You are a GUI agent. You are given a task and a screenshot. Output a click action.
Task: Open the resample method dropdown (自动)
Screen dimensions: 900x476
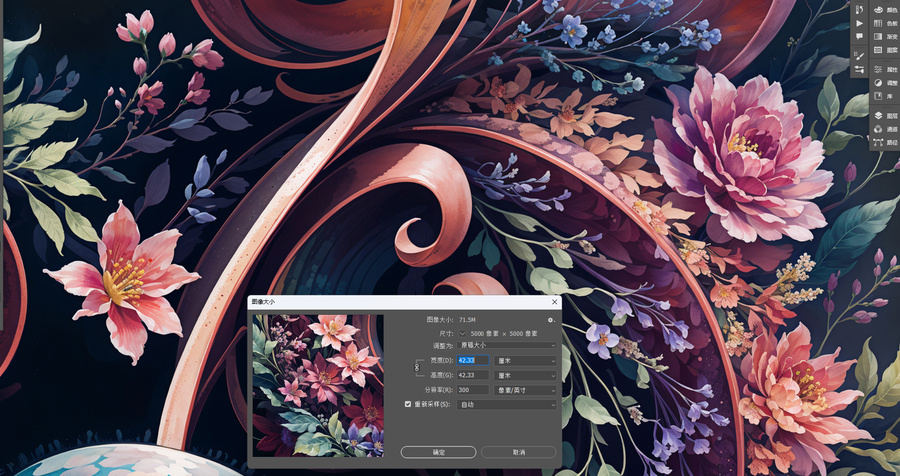(507, 404)
